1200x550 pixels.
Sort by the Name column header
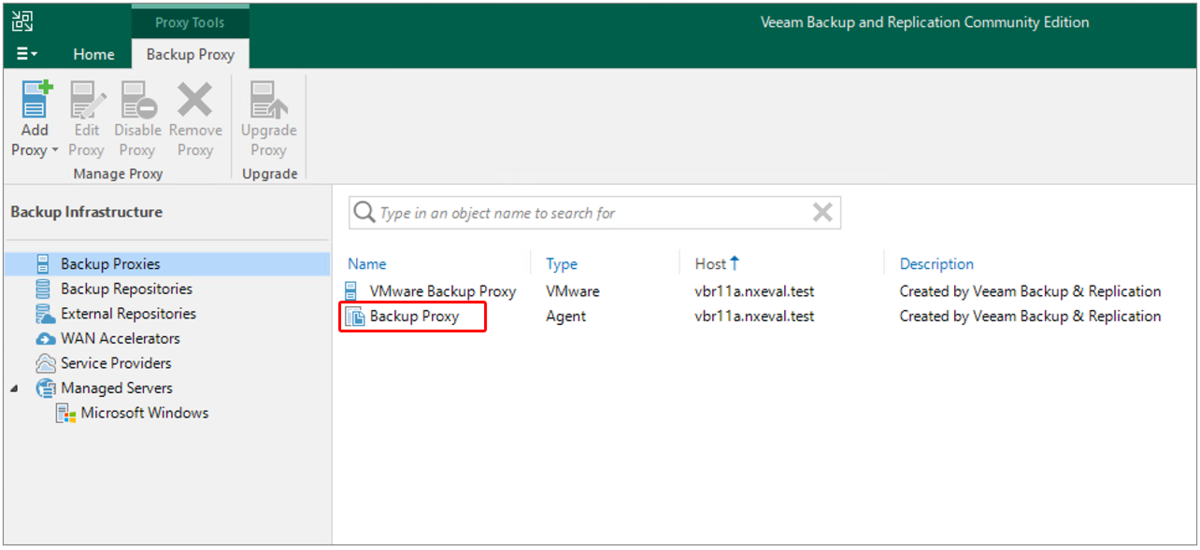pos(367,264)
